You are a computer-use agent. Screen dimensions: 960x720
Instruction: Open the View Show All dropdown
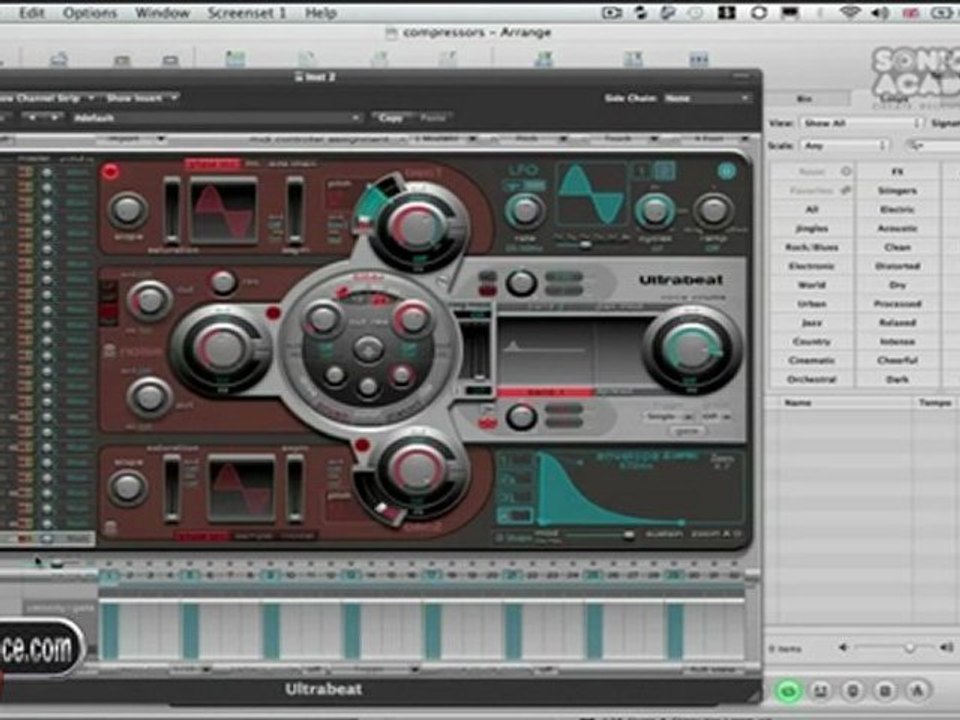click(860, 123)
